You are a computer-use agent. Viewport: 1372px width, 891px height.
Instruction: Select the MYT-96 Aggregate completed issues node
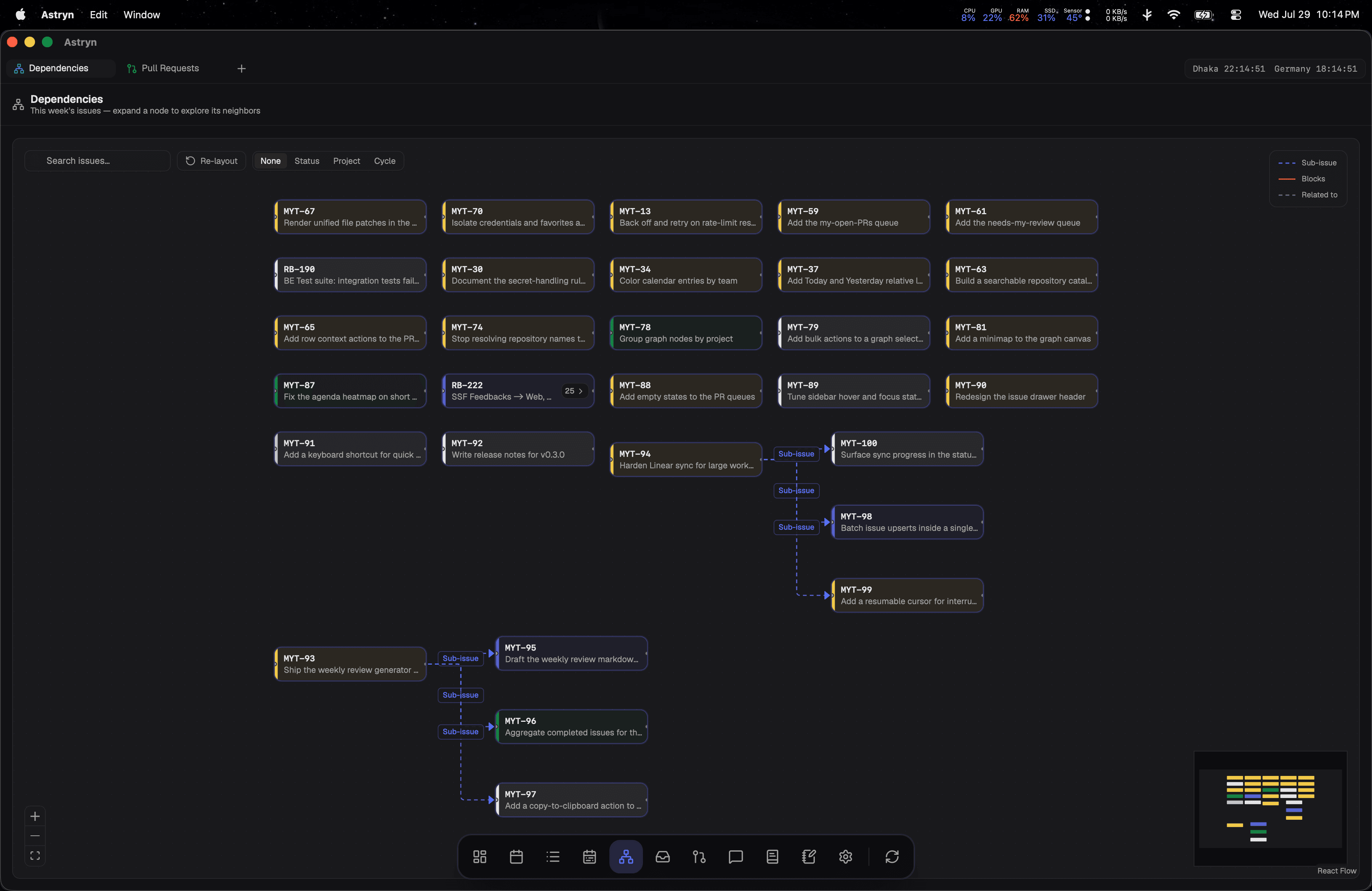(572, 727)
